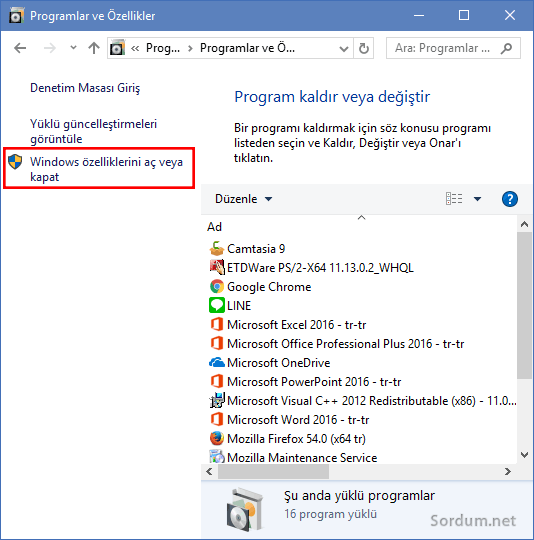
Task: Select the LINE app icon
Action: coord(217,305)
